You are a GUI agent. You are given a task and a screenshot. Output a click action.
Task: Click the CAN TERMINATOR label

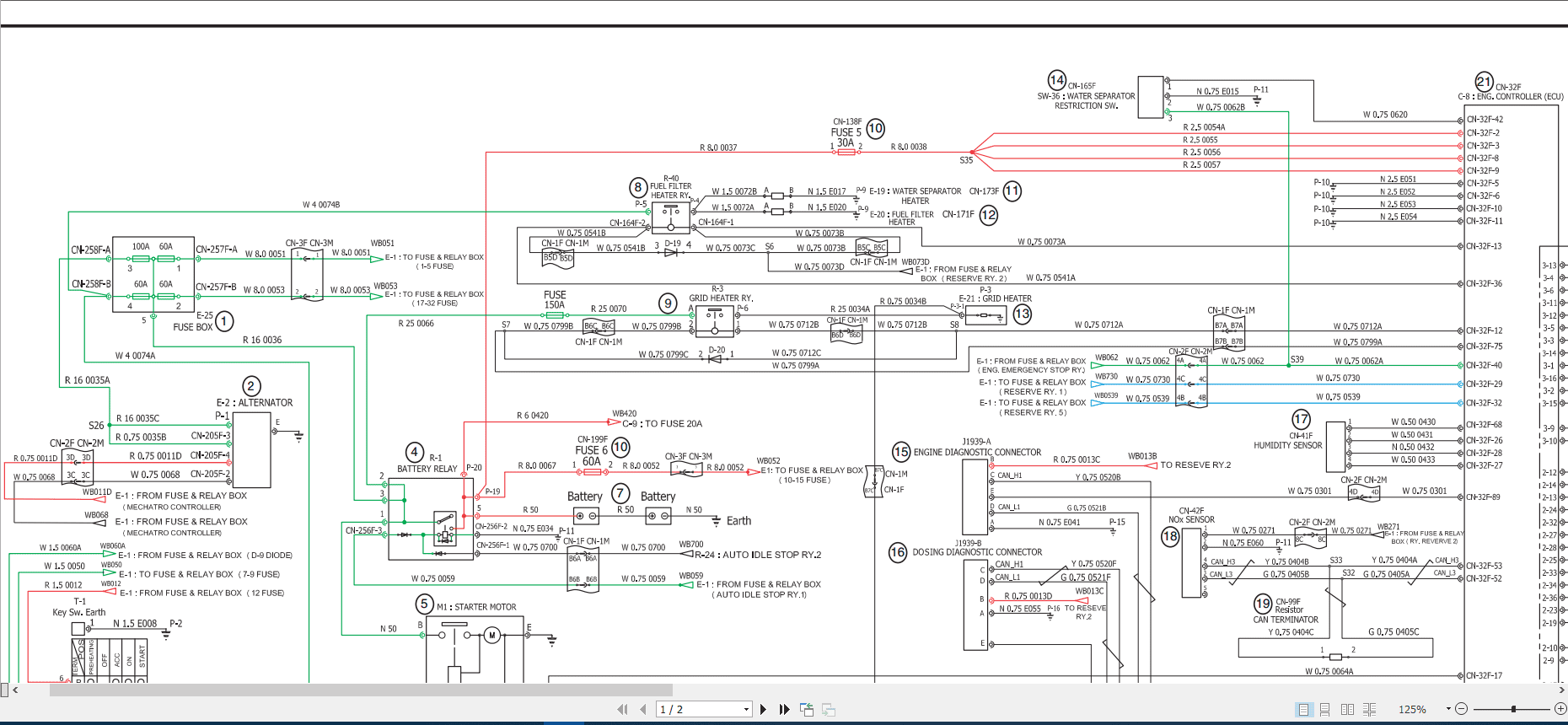1286,620
